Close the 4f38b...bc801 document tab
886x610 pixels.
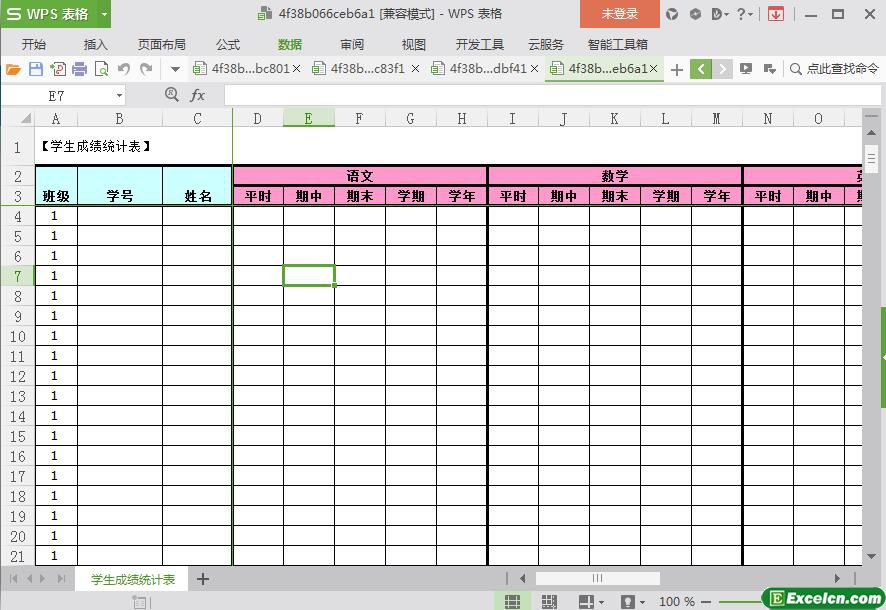point(297,68)
